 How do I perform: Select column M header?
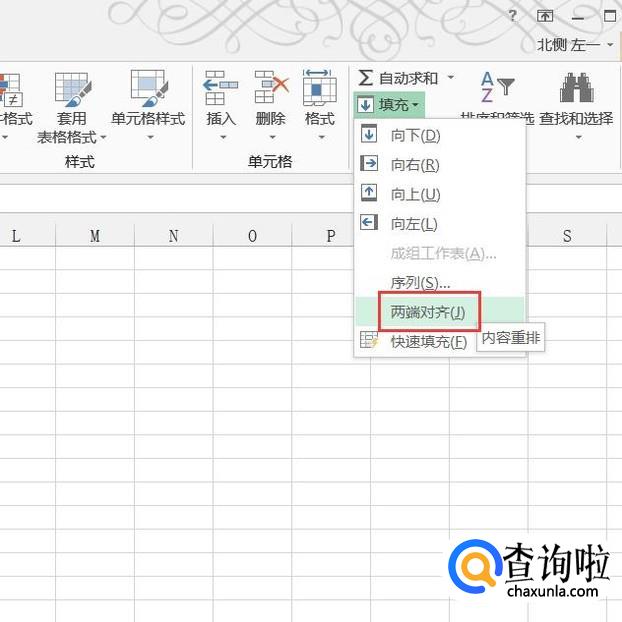95,236
